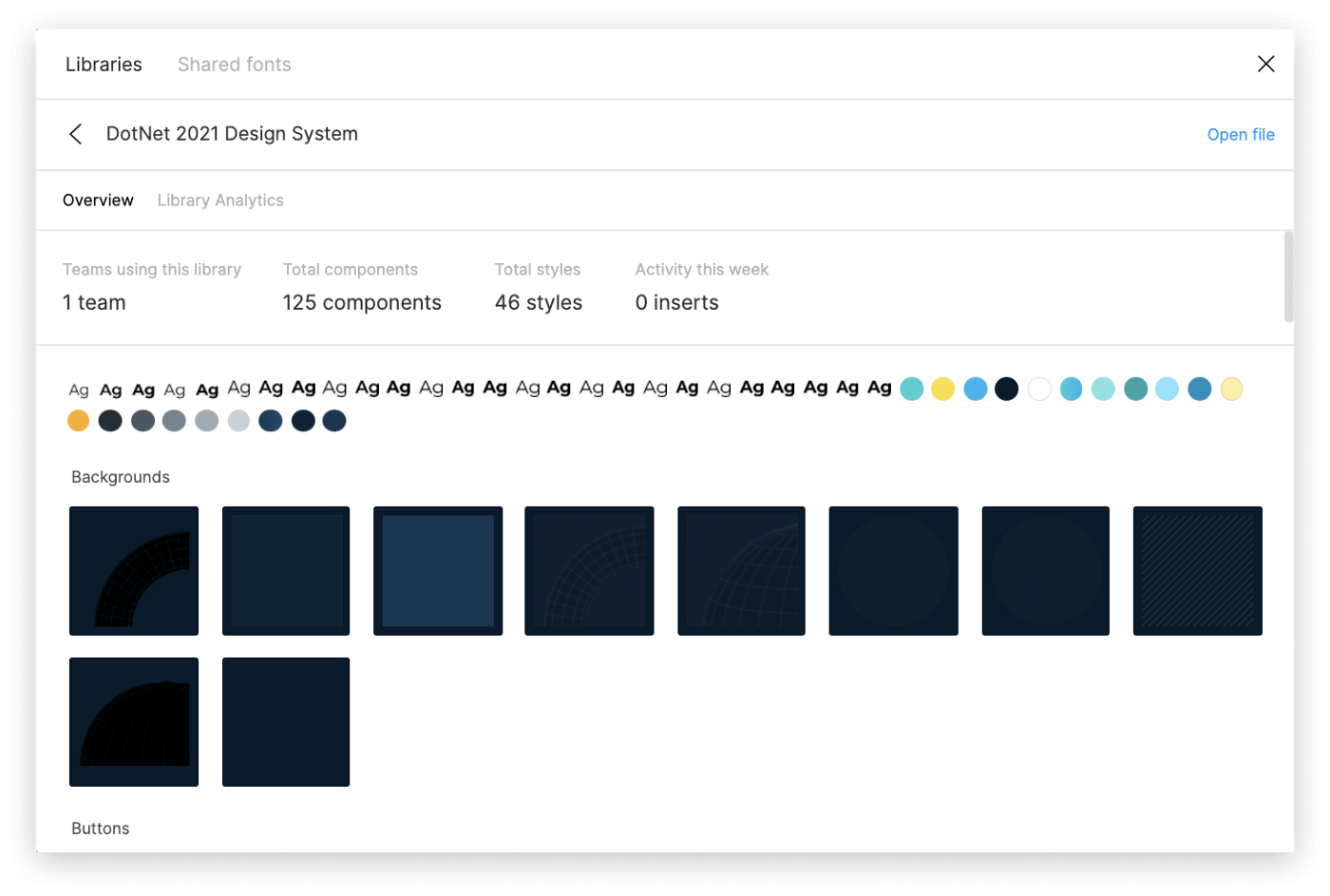This screenshot has height=896, width=1330.
Task: Click the 'Activity this week' label
Action: pyautogui.click(x=702, y=270)
